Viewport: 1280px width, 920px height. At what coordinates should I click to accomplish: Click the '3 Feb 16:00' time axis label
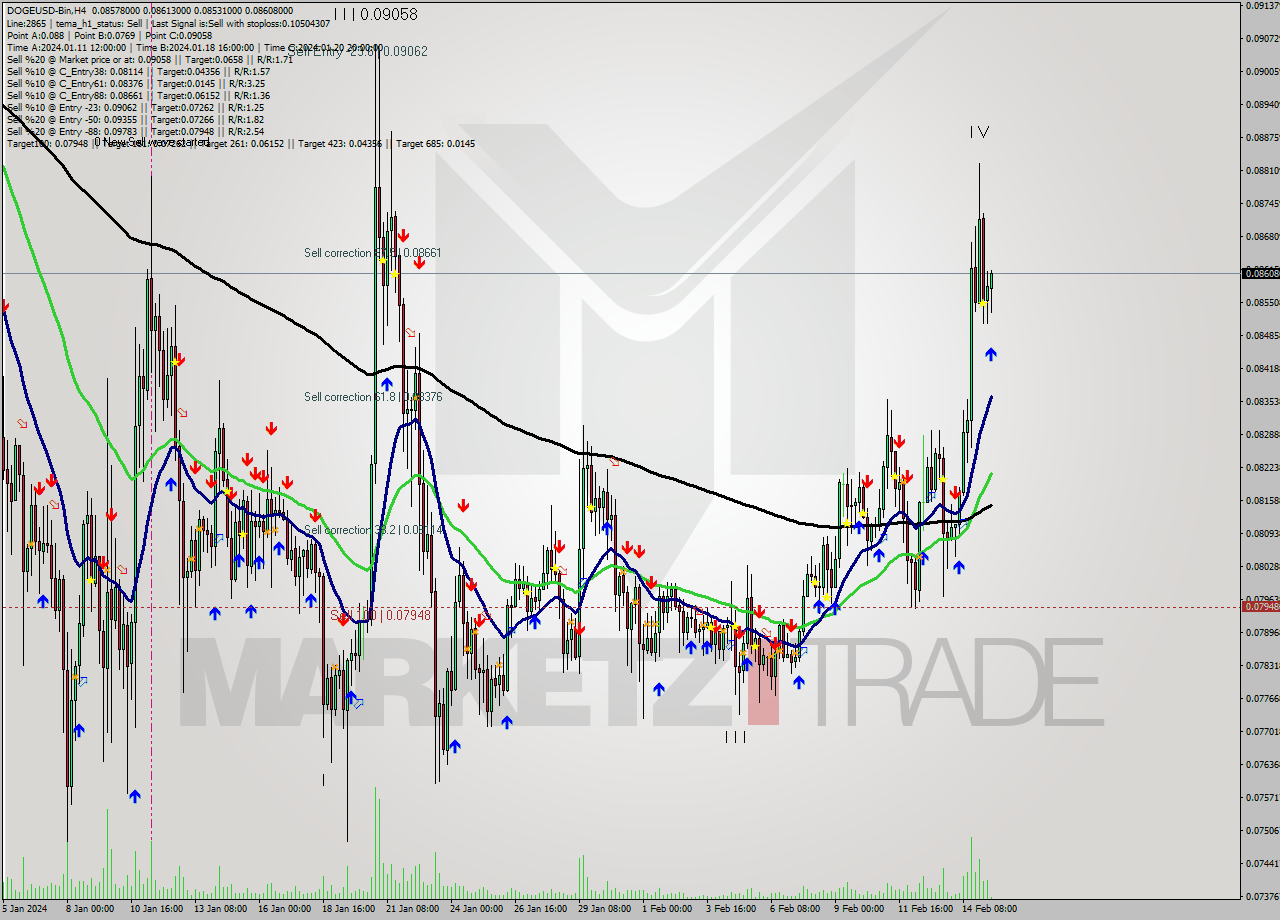pos(731,909)
